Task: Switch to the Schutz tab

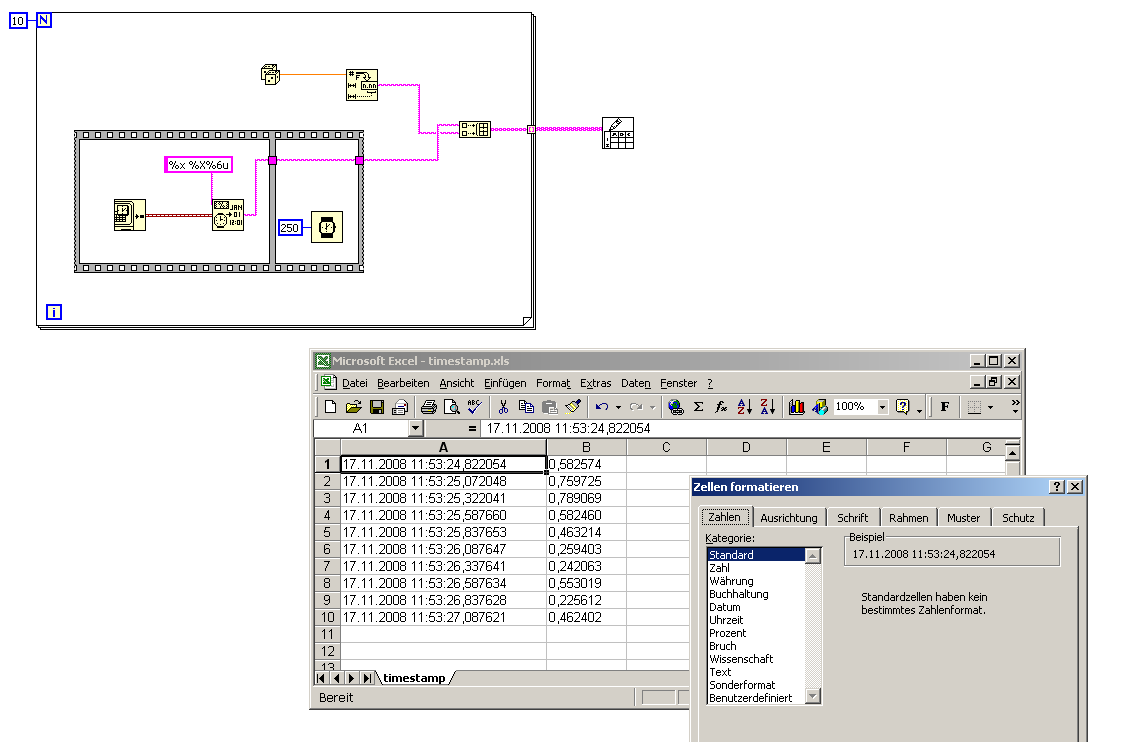Action: [1018, 518]
